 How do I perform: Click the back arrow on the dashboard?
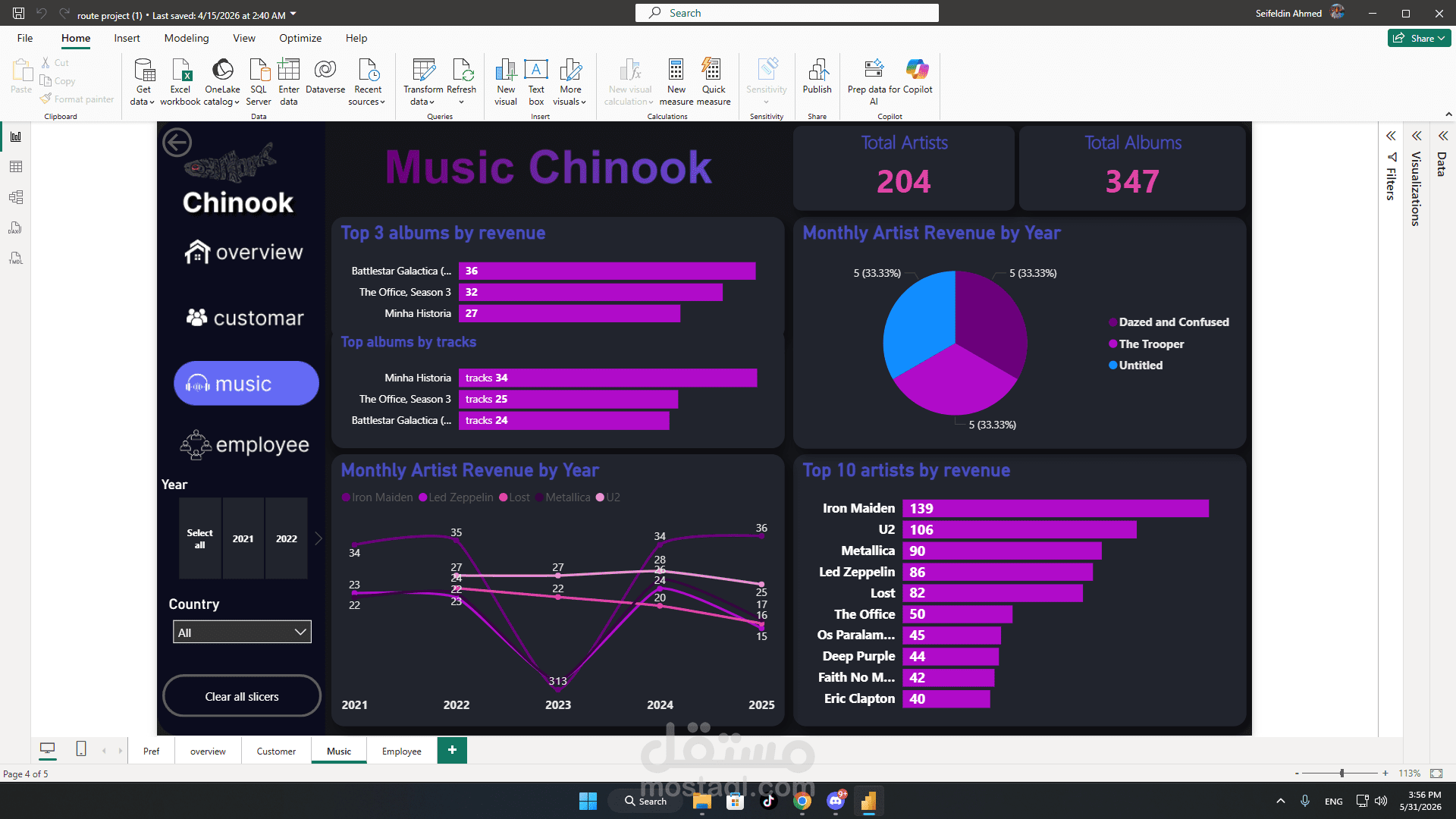[177, 143]
